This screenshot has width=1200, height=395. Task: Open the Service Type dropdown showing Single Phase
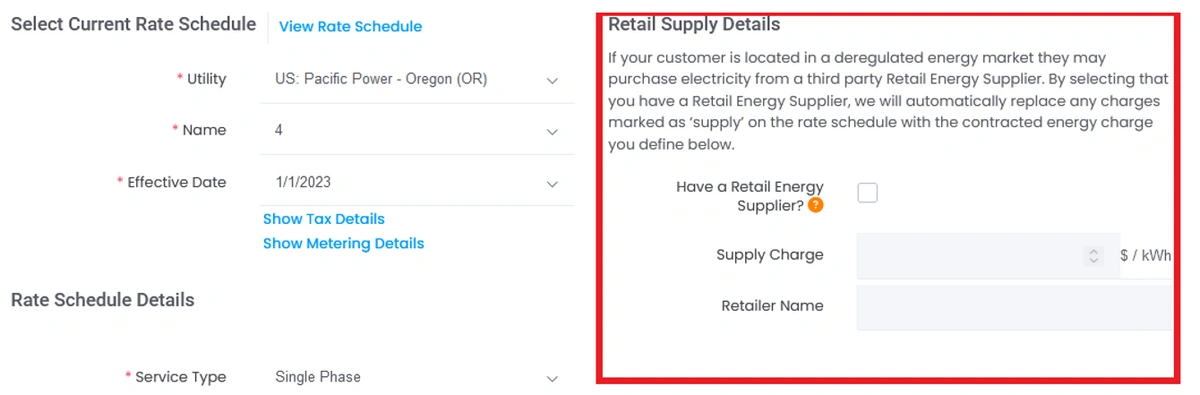(416, 378)
